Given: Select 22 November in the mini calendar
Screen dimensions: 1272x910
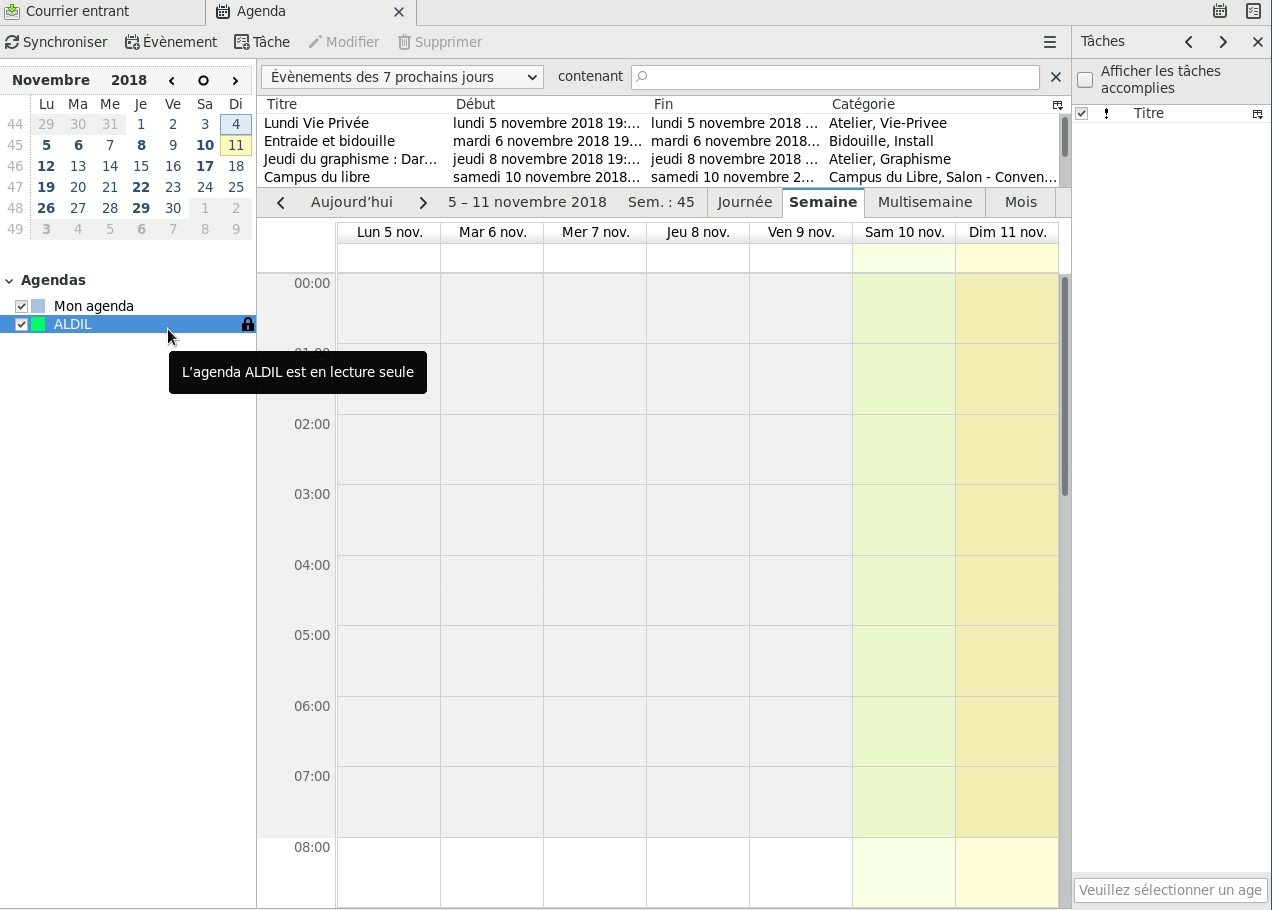Looking at the screenshot, I should coord(141,187).
